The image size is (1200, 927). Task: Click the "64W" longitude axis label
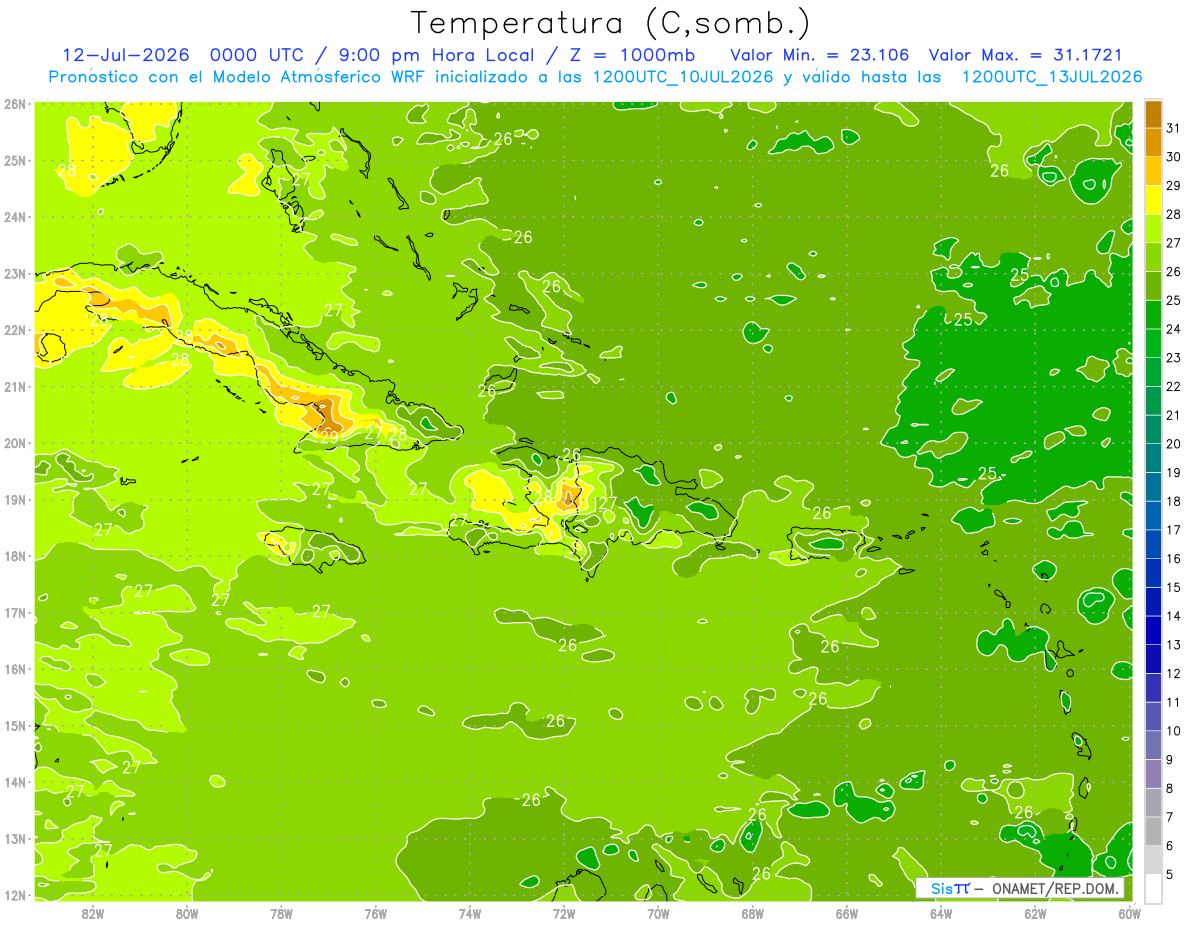point(941,912)
